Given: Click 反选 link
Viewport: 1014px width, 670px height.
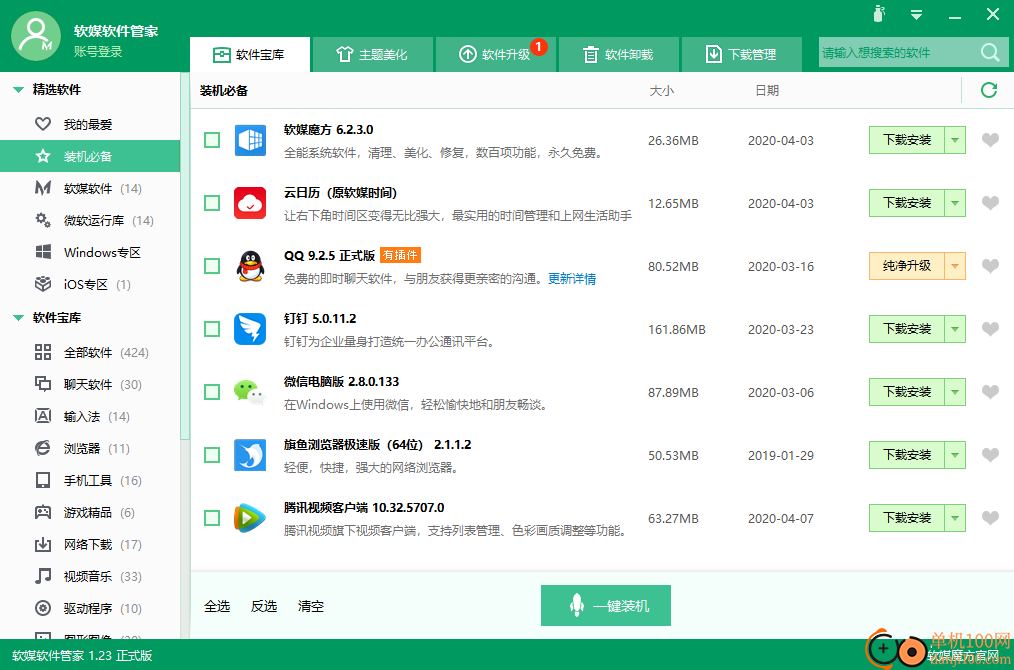Looking at the screenshot, I should 264,606.
